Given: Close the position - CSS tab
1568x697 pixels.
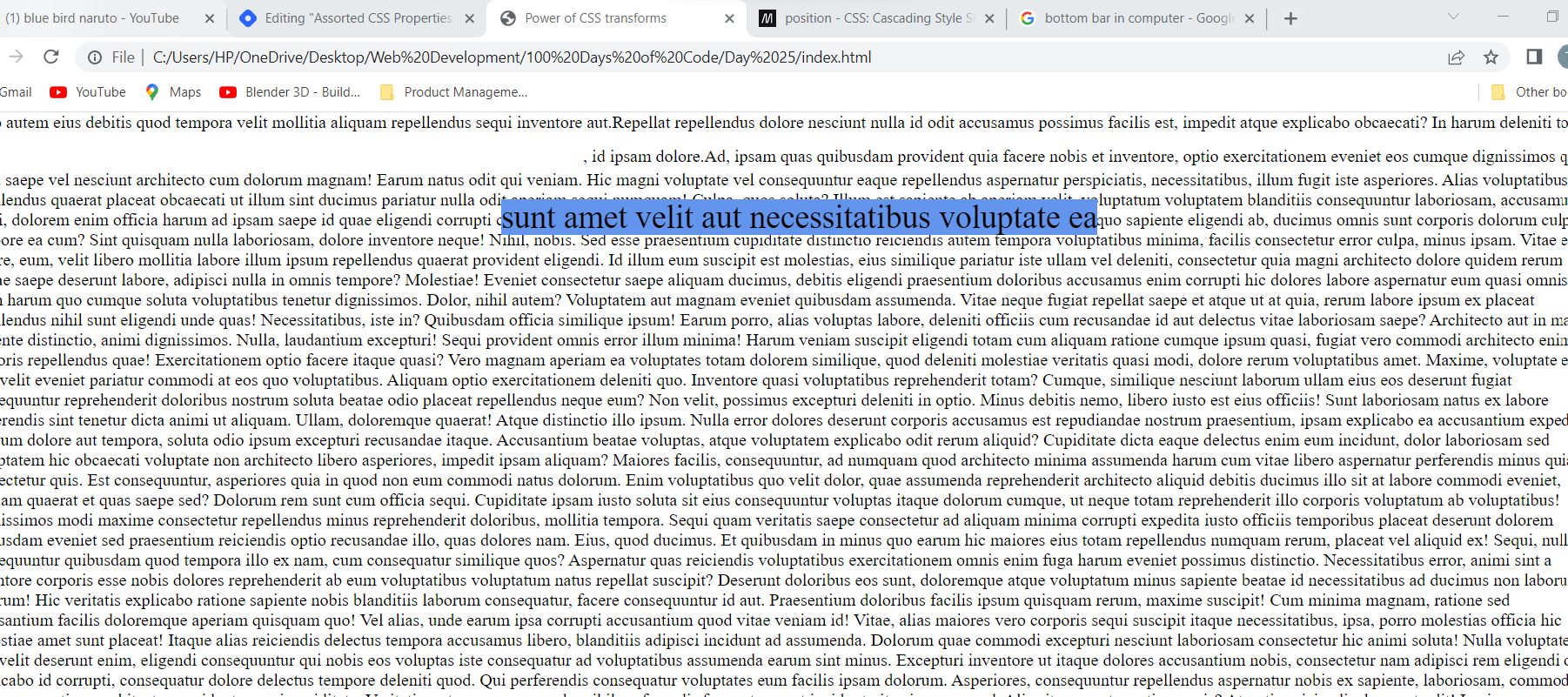Looking at the screenshot, I should click(989, 18).
